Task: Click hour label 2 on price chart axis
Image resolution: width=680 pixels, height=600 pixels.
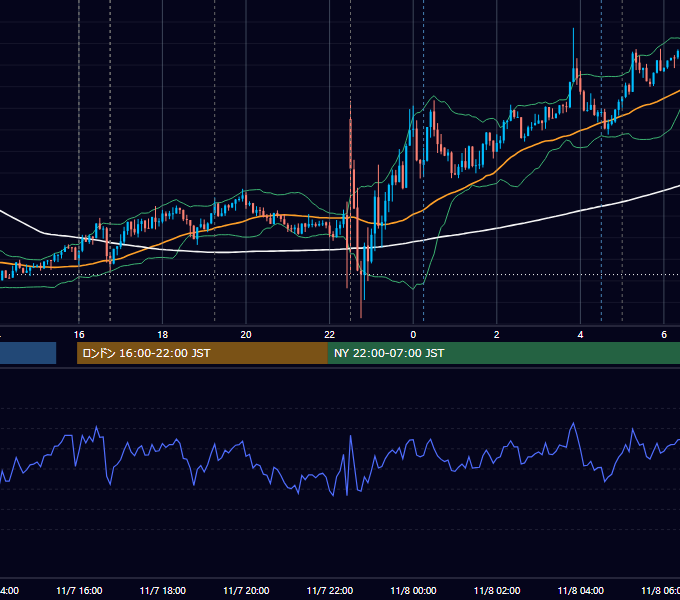Action: pos(497,335)
